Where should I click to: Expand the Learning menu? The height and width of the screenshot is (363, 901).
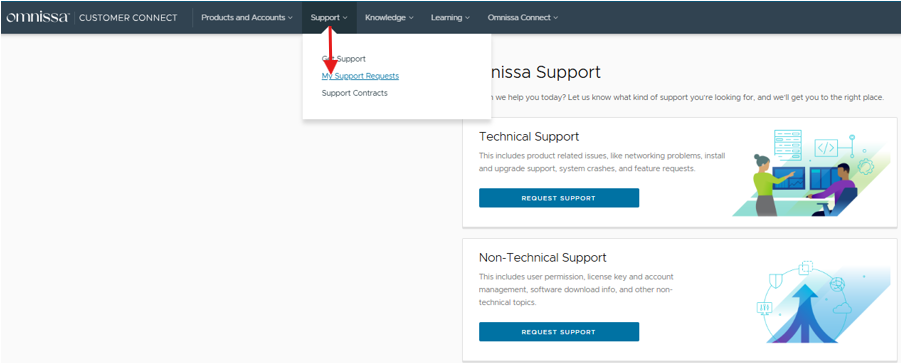pyautogui.click(x=450, y=17)
